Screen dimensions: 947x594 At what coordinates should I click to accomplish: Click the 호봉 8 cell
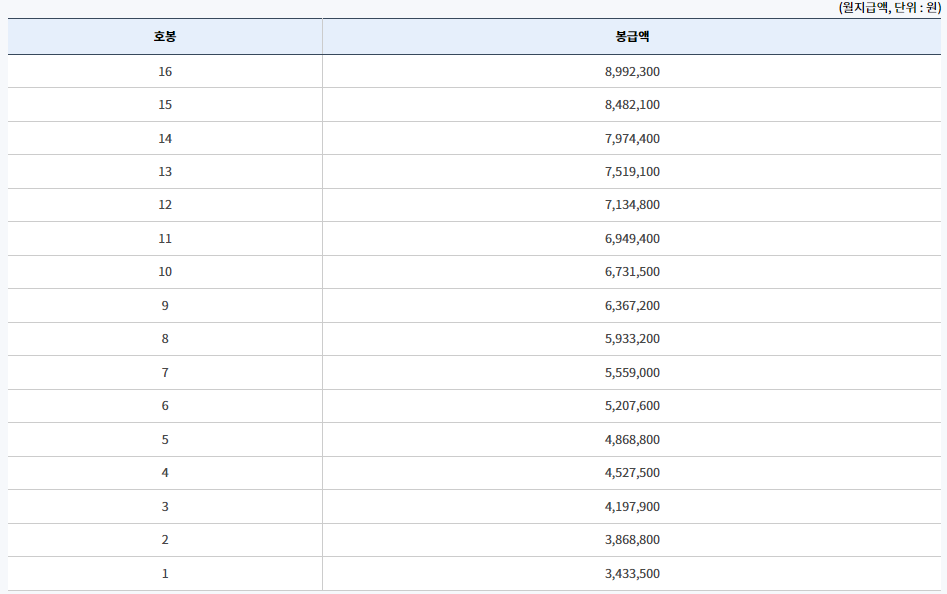(165, 339)
